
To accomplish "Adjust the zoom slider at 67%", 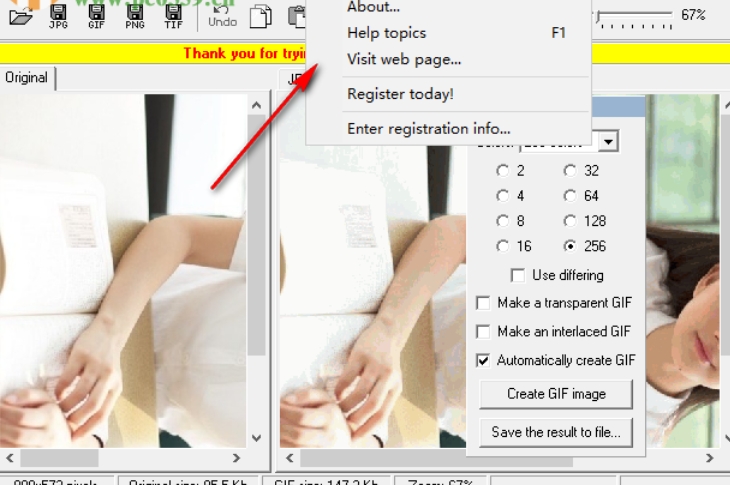I will pyautogui.click(x=599, y=18).
